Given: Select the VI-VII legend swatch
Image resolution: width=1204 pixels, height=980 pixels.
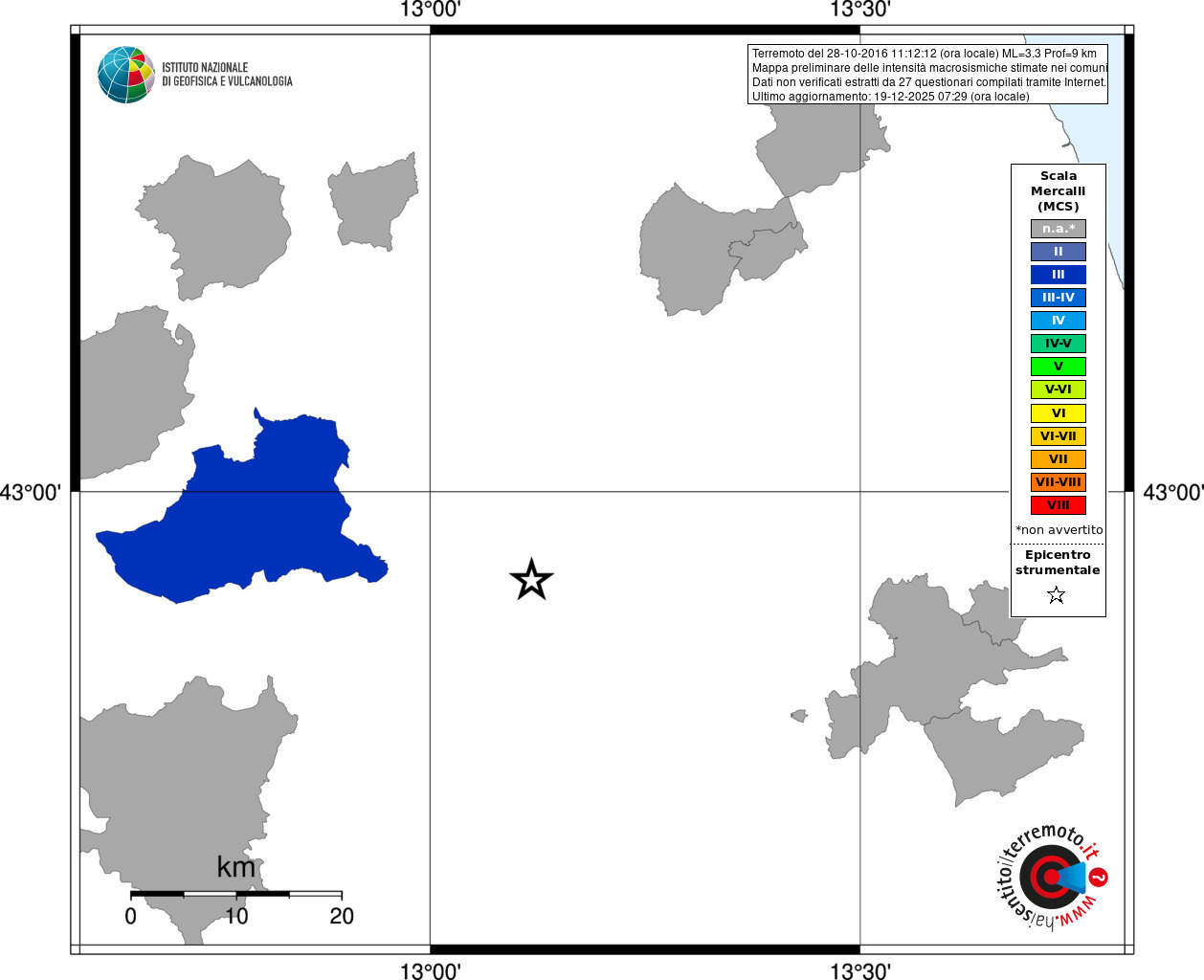Looking at the screenshot, I should pyautogui.click(x=1058, y=436).
